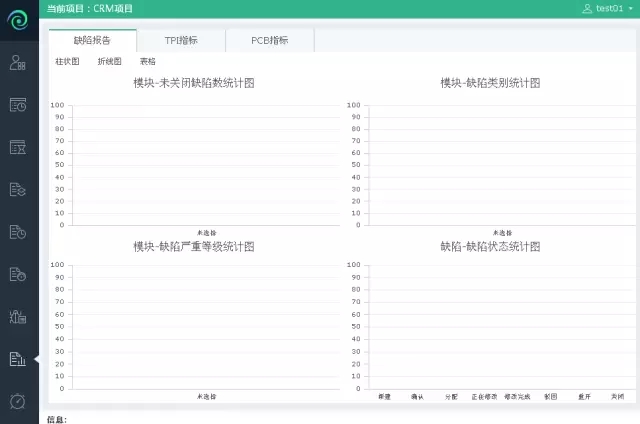Click the 正在修改 status axis label
This screenshot has width=640, height=424.
[484, 397]
